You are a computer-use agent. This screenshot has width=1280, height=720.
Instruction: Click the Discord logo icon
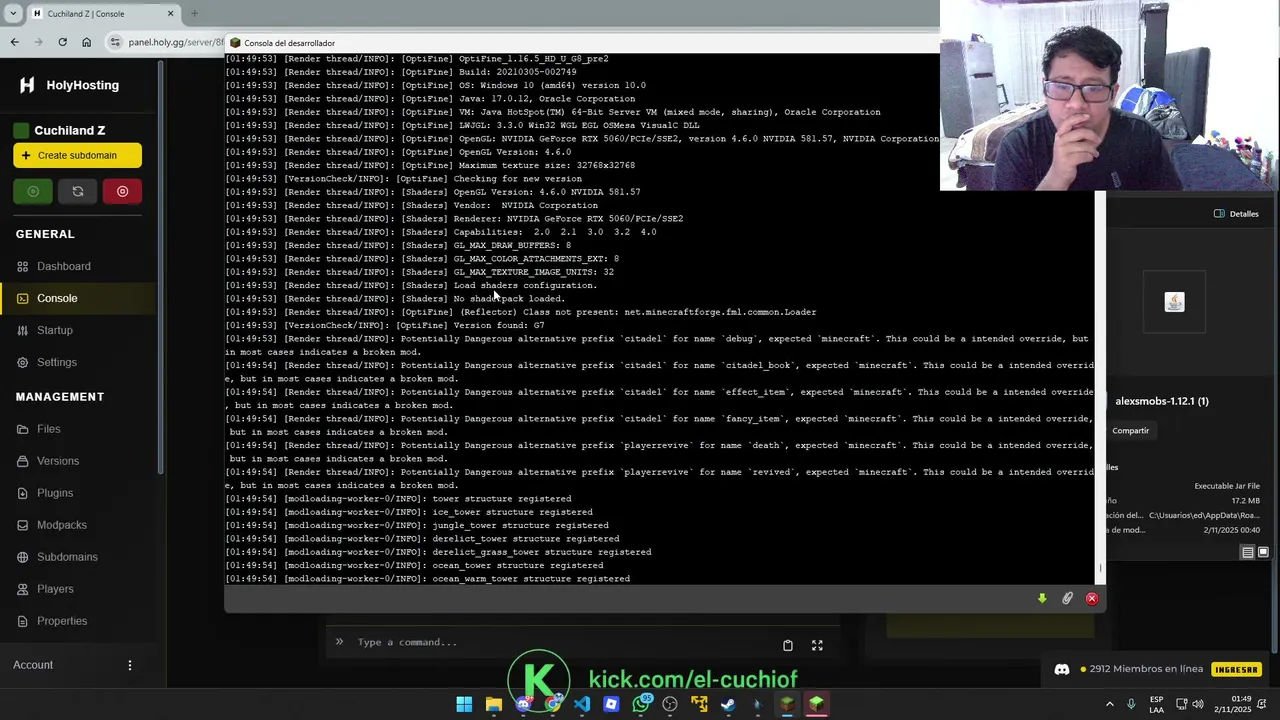pyautogui.click(x=1062, y=669)
